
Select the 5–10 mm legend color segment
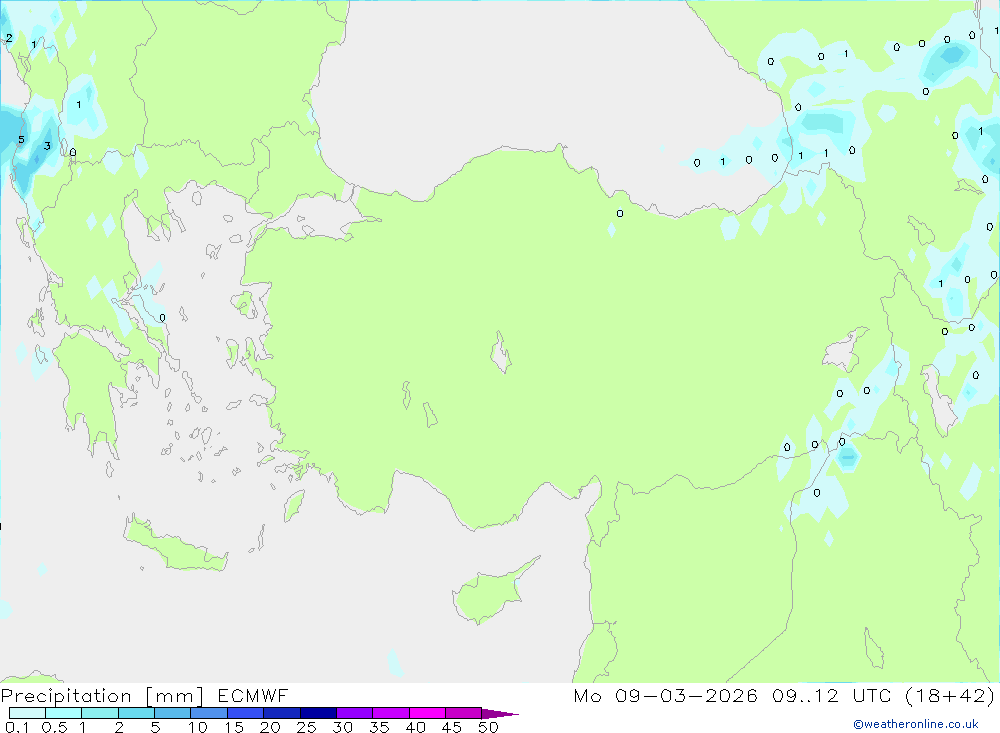[x=173, y=713]
